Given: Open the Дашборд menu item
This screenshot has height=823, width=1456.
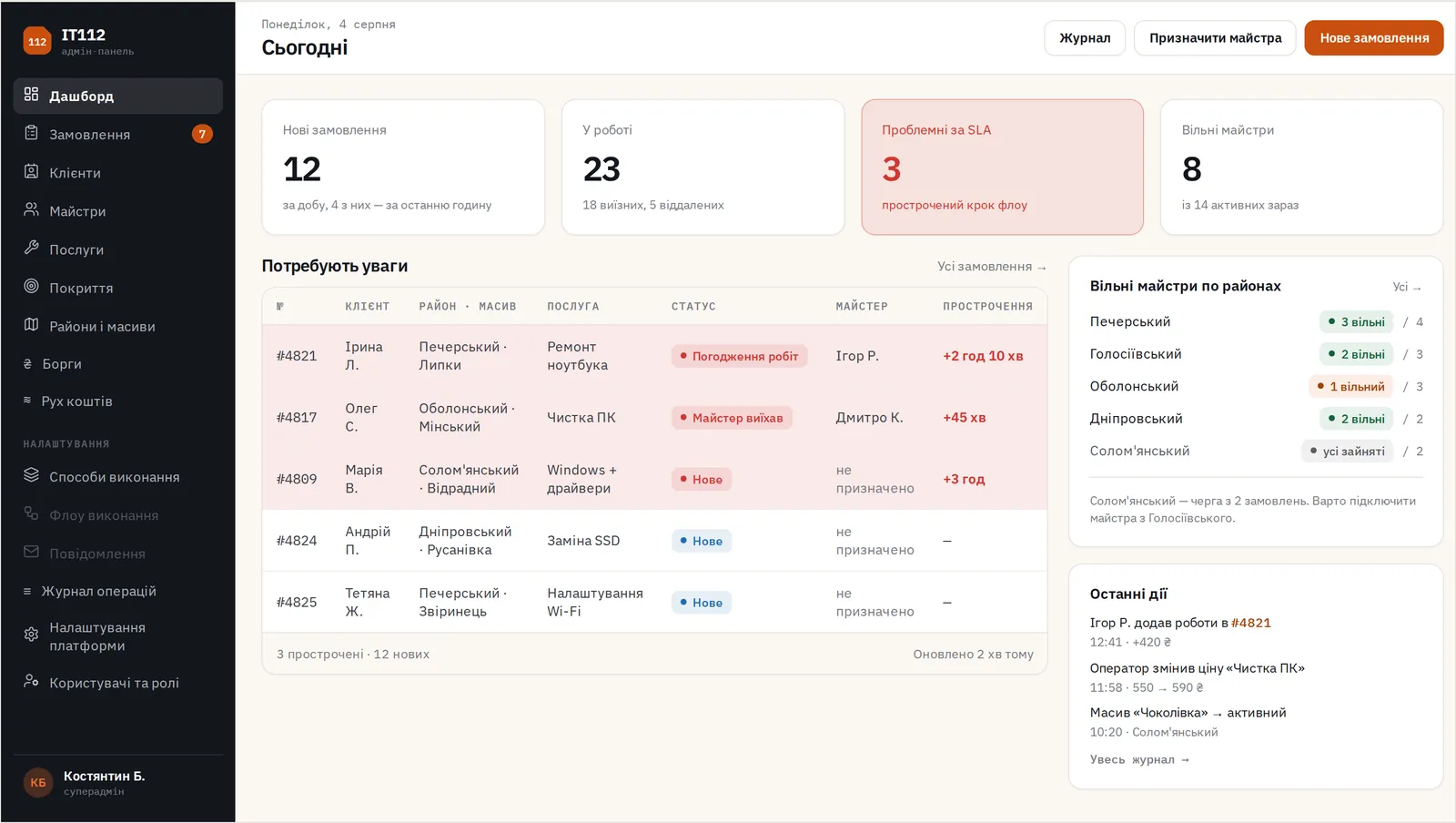Looking at the screenshot, I should pos(118,96).
